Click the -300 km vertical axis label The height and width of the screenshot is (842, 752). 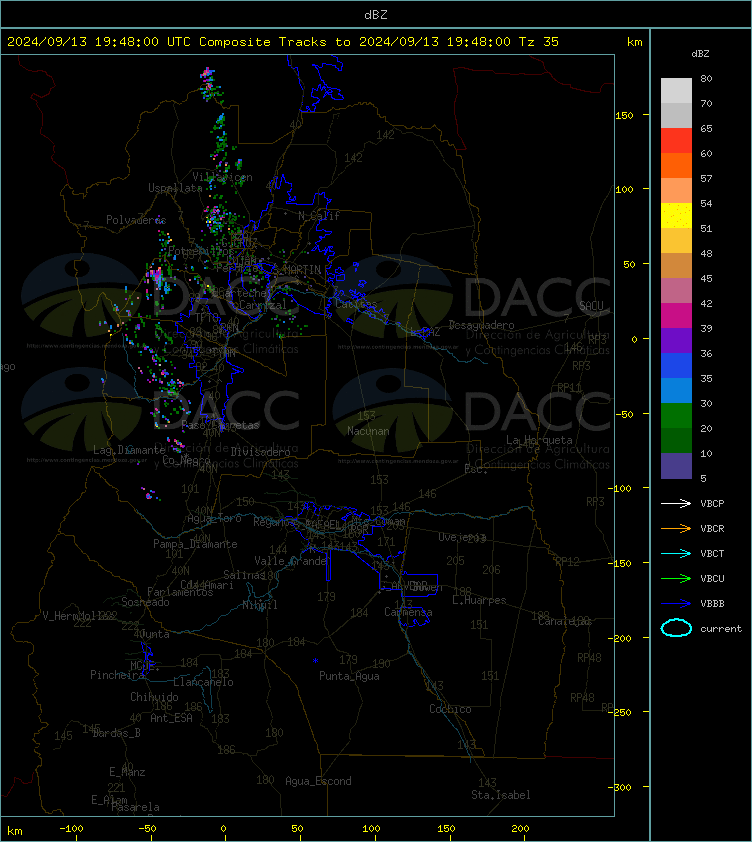click(620, 787)
